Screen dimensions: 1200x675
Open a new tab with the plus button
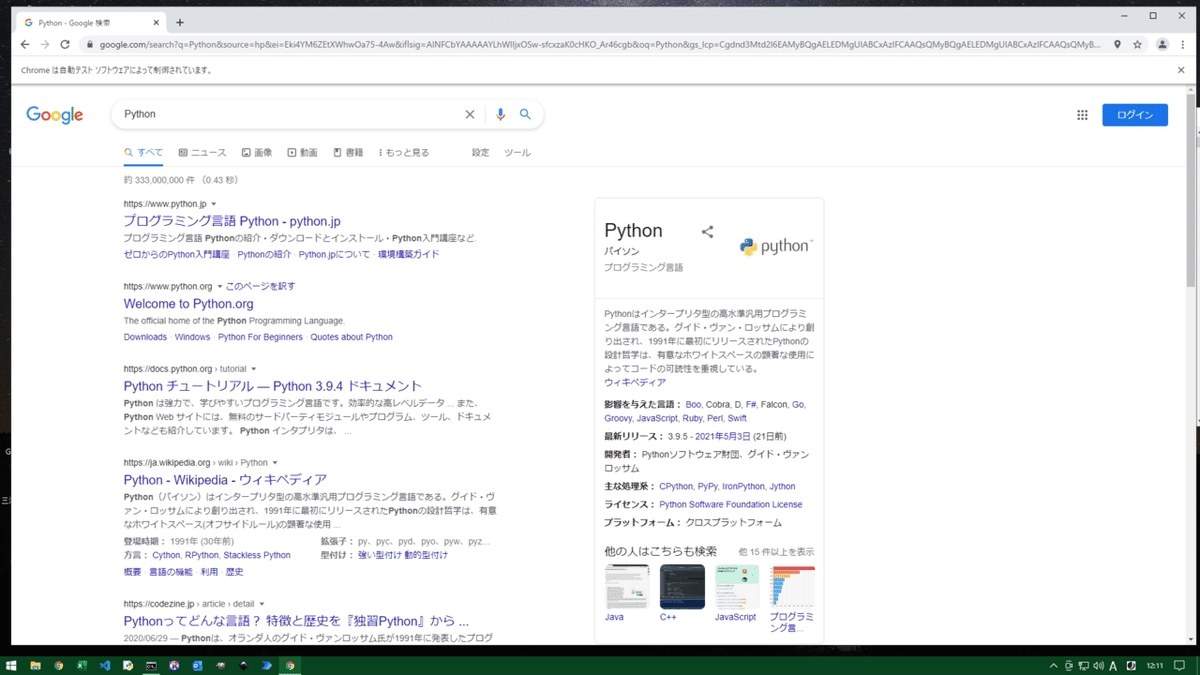tap(180, 22)
